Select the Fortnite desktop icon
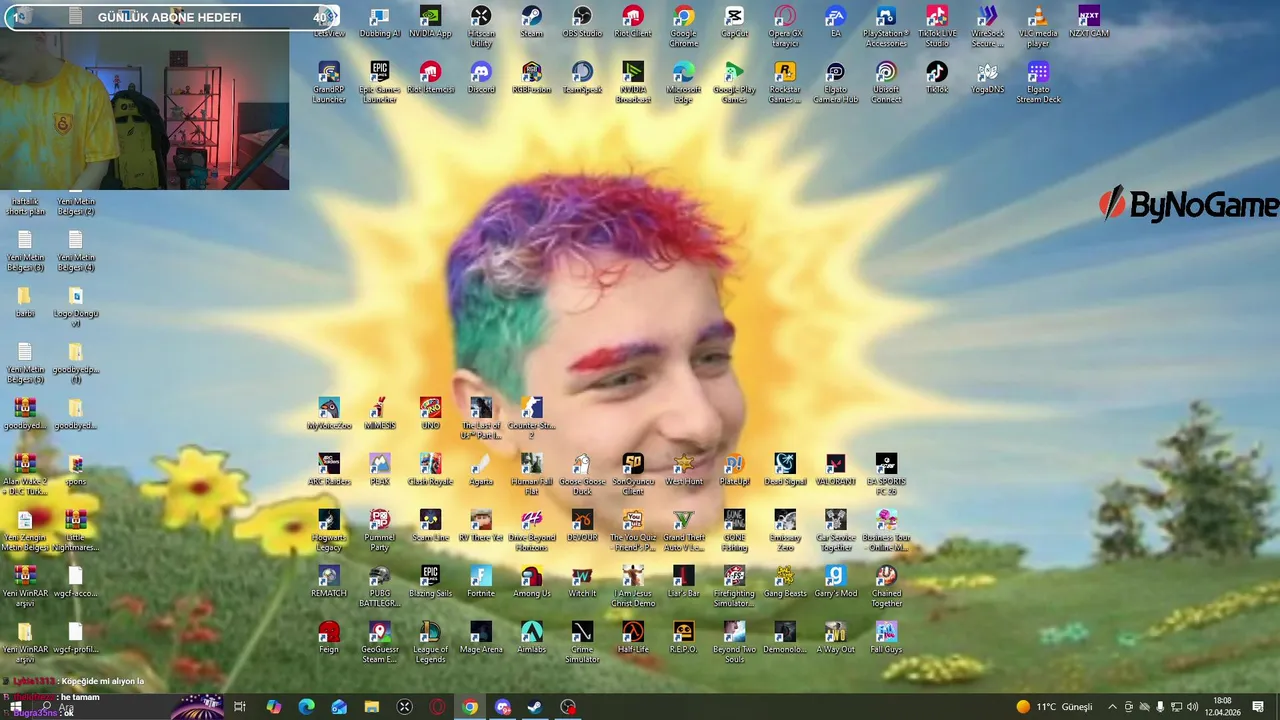 pos(481,582)
